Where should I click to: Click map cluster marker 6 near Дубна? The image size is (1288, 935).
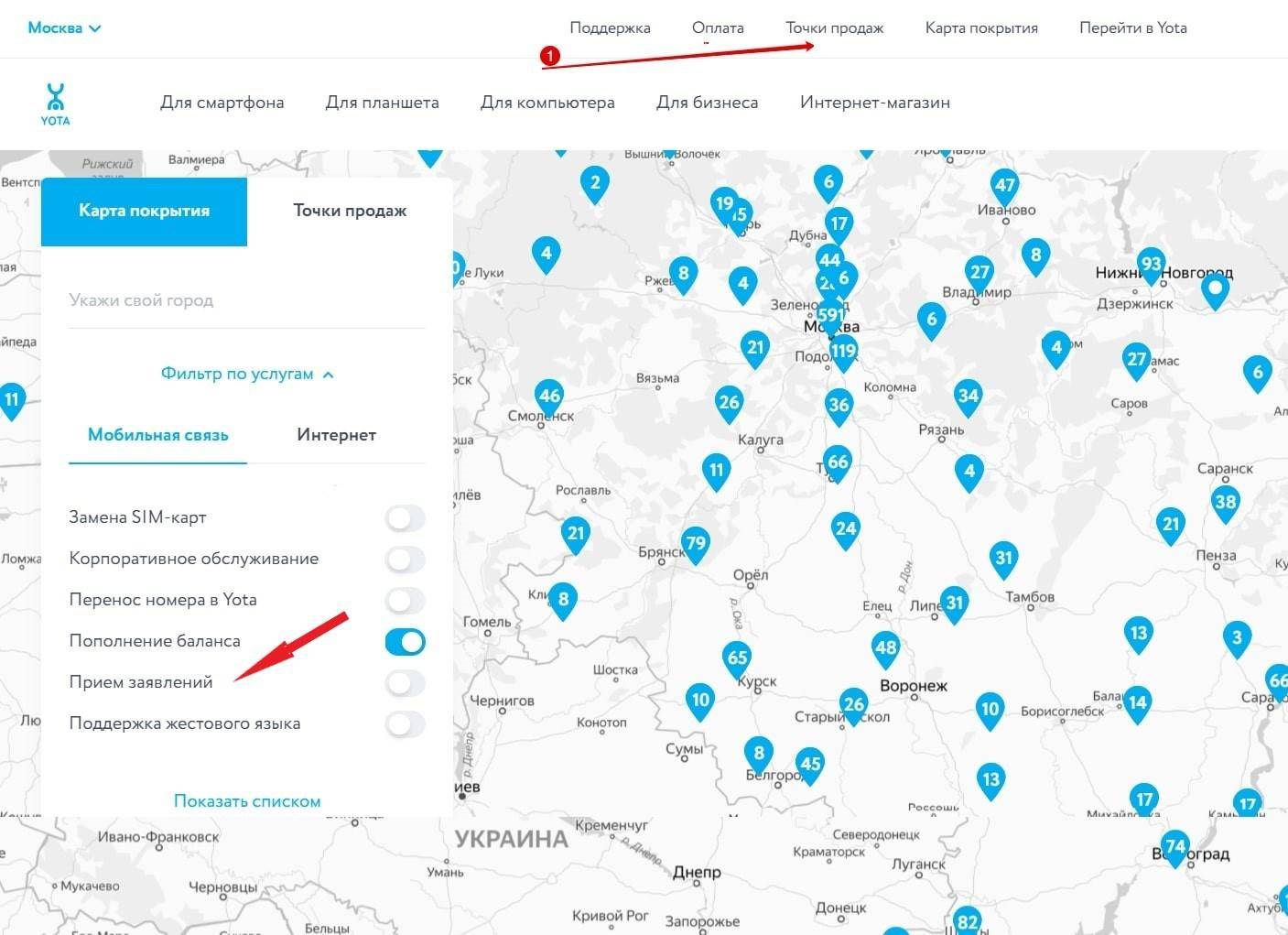pos(828,183)
